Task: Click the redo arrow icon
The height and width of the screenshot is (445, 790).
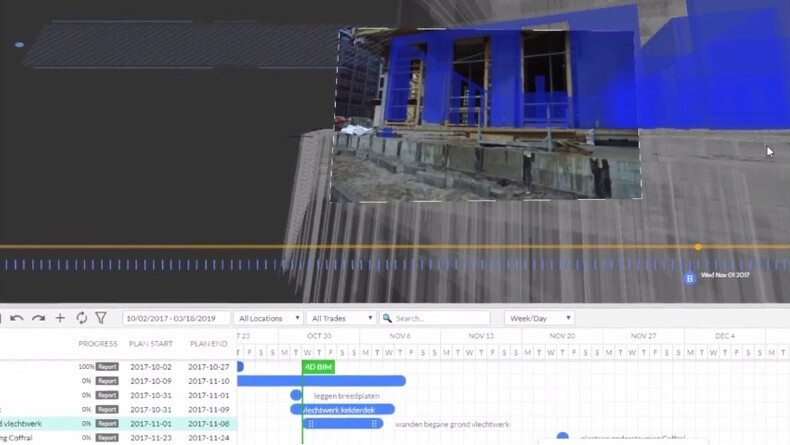Action: click(x=38, y=318)
